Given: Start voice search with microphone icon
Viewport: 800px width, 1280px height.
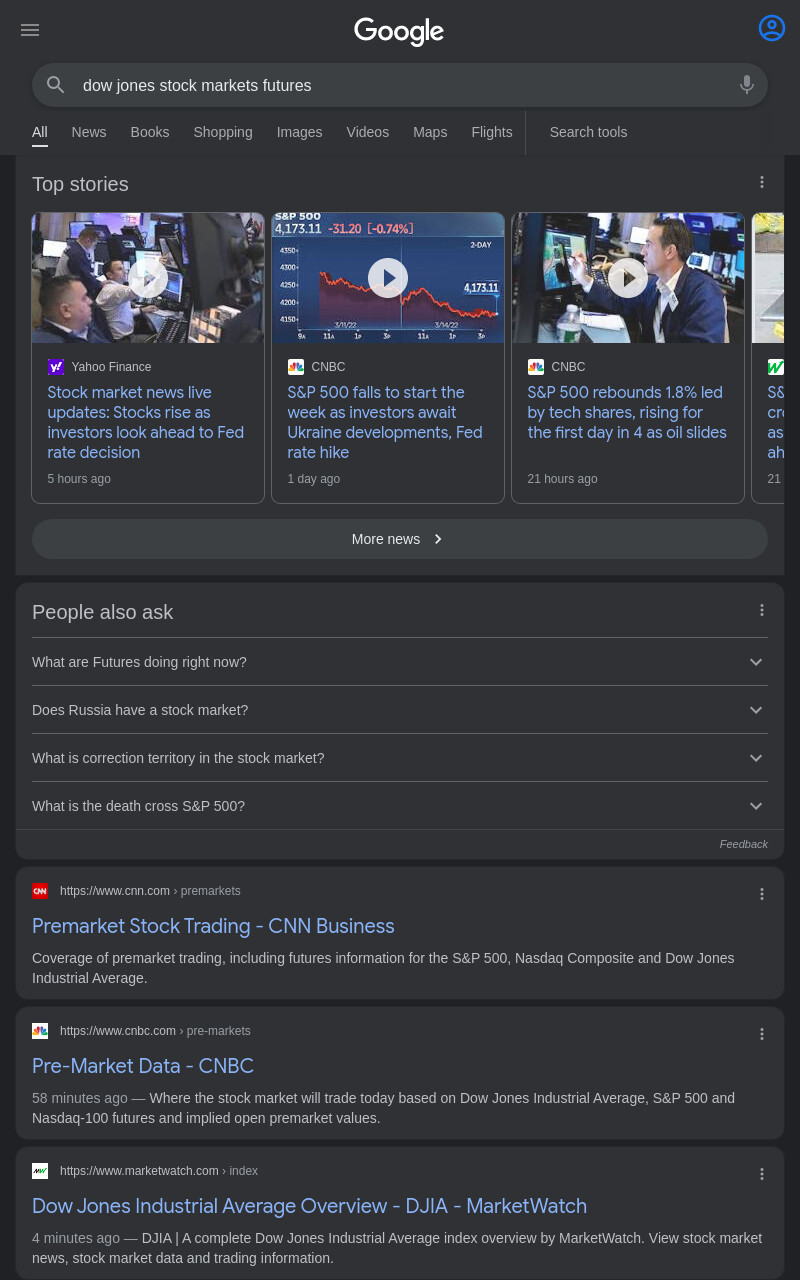Looking at the screenshot, I should pyautogui.click(x=747, y=85).
